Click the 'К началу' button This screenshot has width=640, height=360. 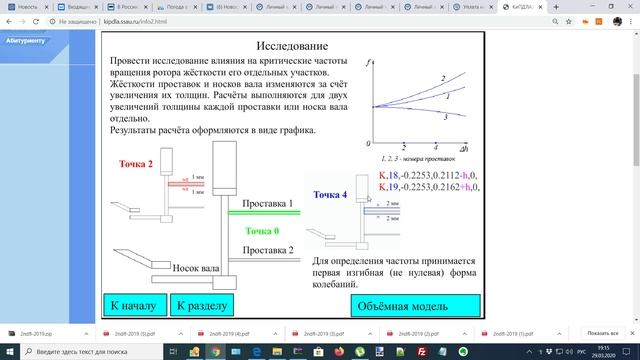point(135,305)
